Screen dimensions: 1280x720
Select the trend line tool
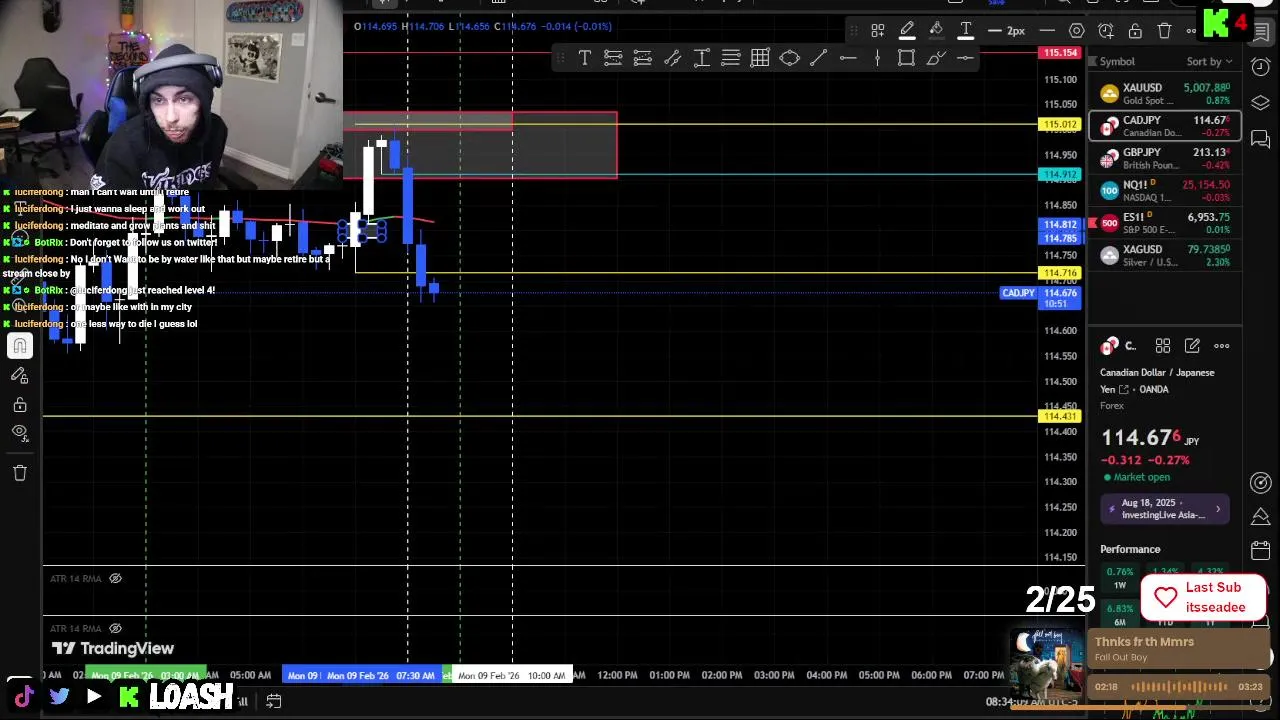pos(818,58)
